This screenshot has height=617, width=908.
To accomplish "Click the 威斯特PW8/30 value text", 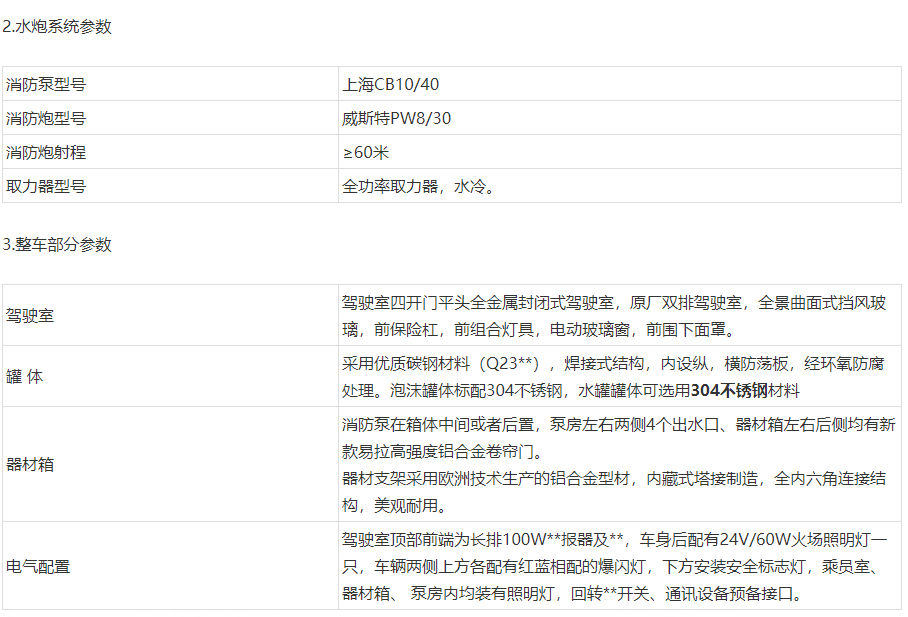I will click(396, 118).
